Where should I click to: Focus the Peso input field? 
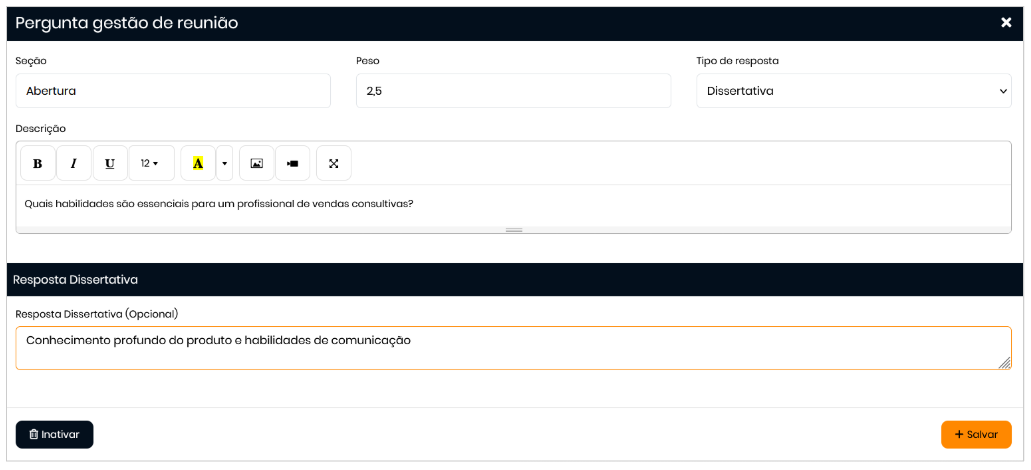pyautogui.click(x=513, y=91)
